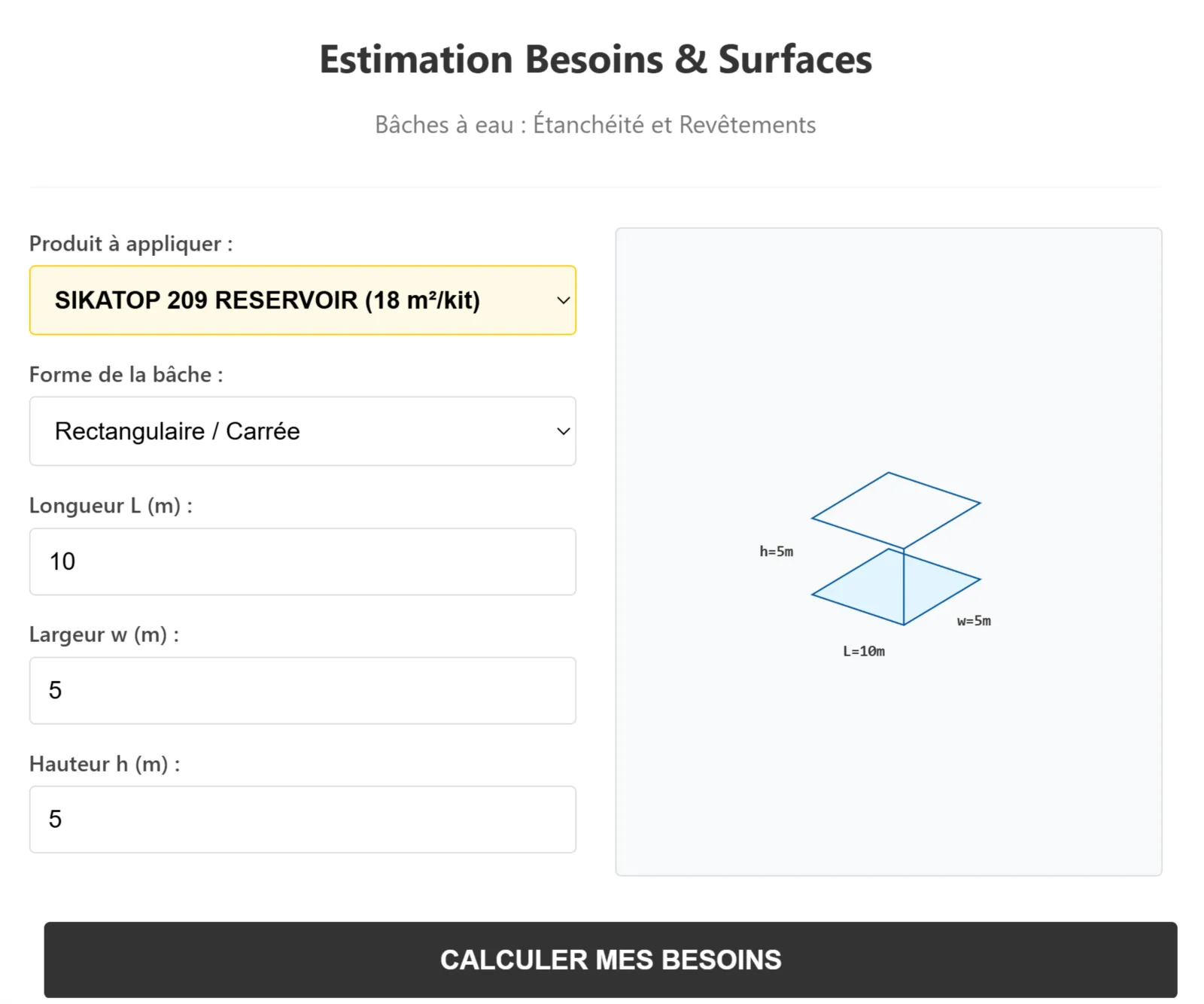This screenshot has width=1204, height=1004.
Task: Click the chevron arrow of the product selector
Action: click(x=563, y=300)
